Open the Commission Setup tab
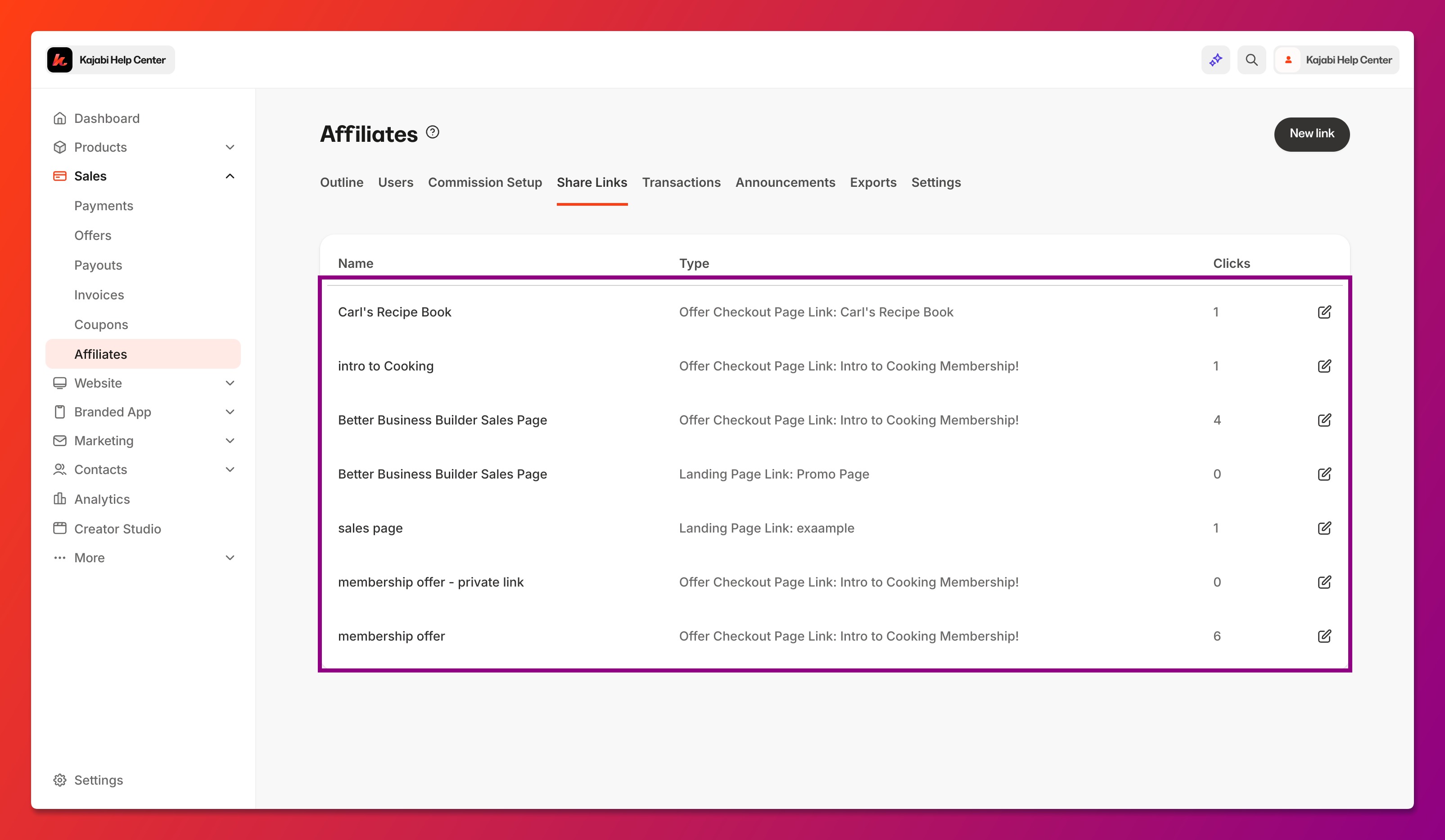Viewport: 1445px width, 840px height. [x=485, y=182]
